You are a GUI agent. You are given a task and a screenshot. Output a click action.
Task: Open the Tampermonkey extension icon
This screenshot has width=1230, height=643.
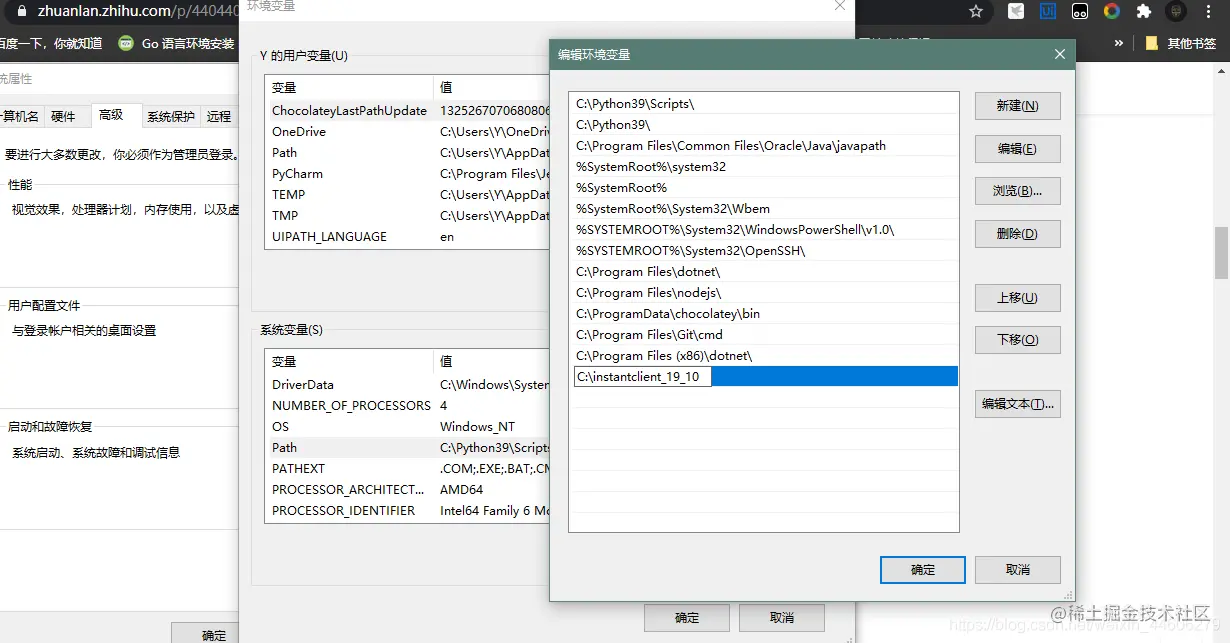[1080, 12]
